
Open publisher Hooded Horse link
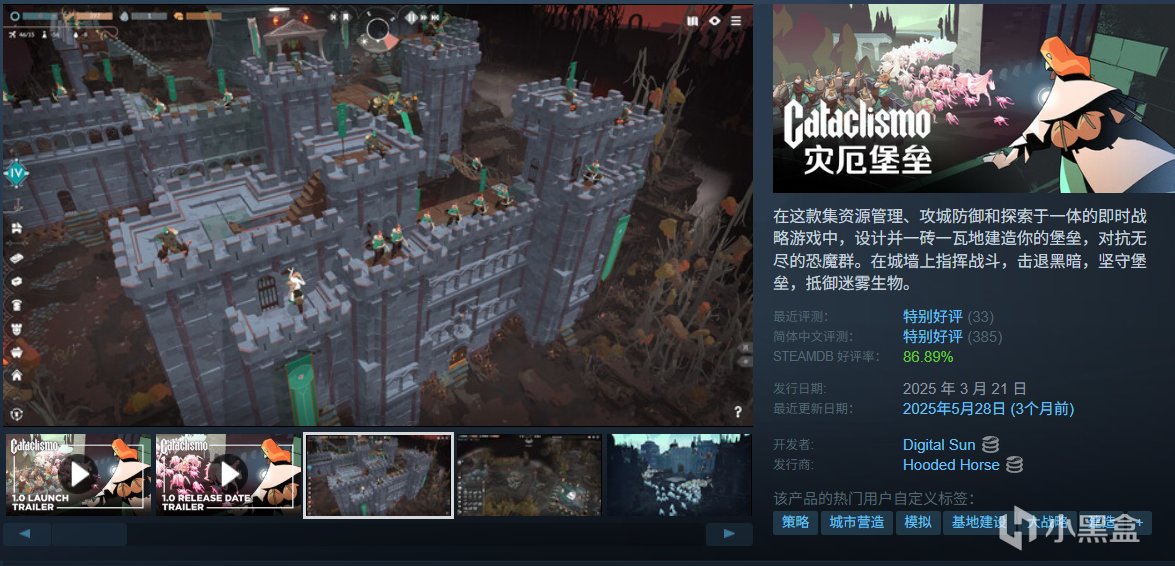pyautogui.click(x=951, y=465)
